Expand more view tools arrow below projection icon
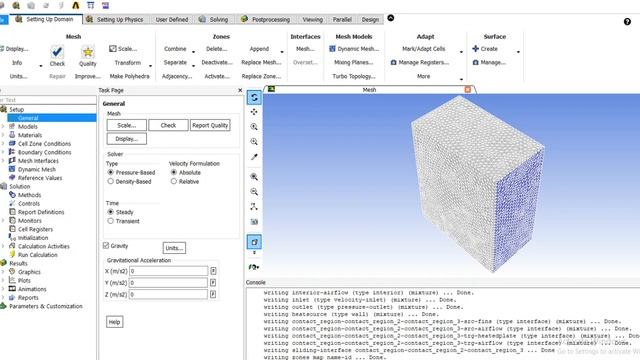The image size is (640, 360). [254, 253]
